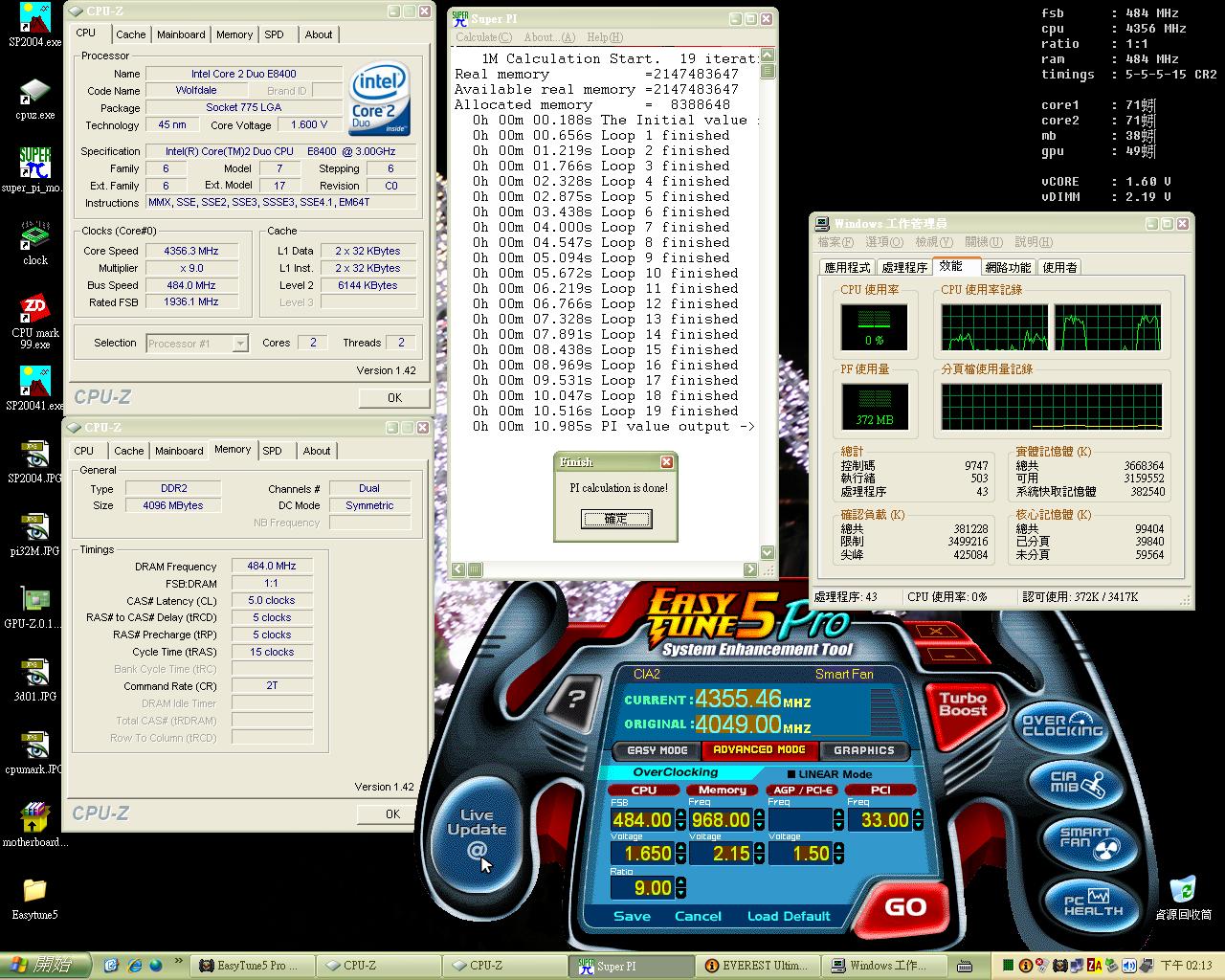Click the EasyTune5 Pro taskbar button

pos(253,966)
